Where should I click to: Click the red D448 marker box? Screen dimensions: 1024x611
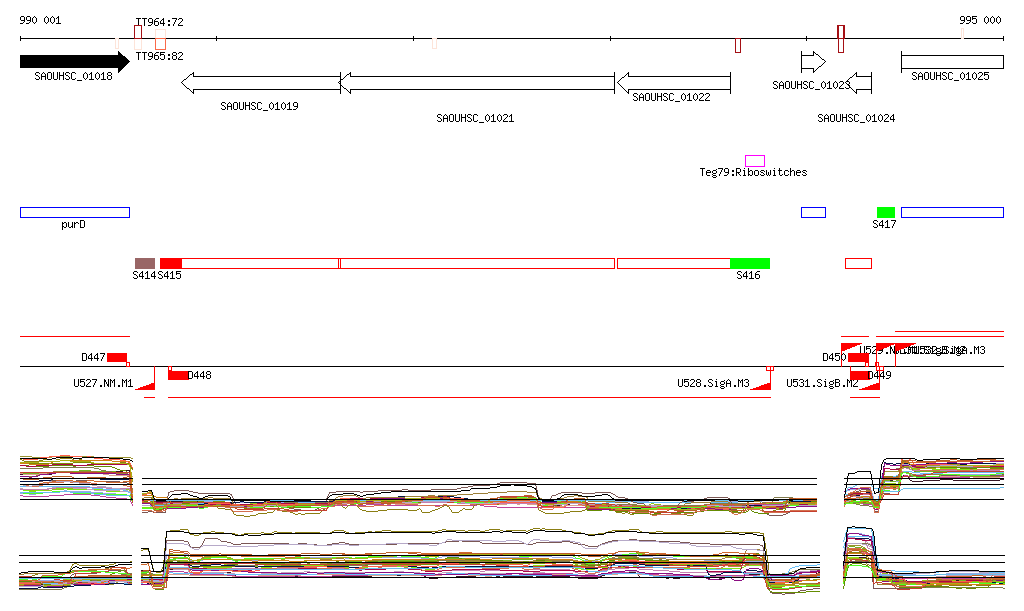[x=178, y=375]
